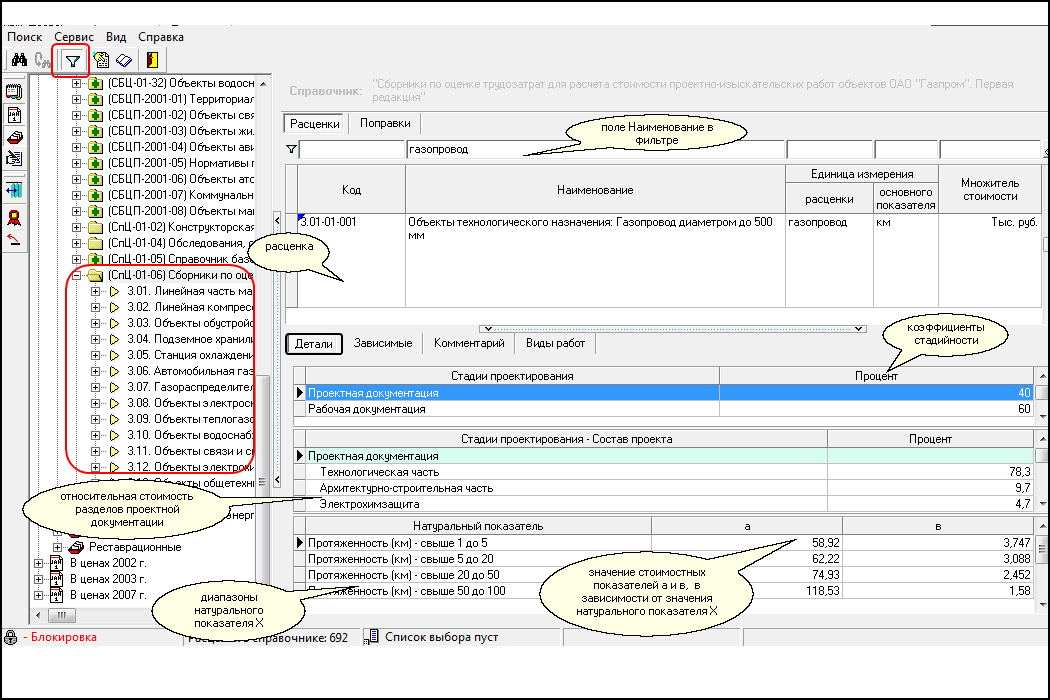
Task: Click the red undo arrow sidebar icon
Action: click(x=14, y=240)
